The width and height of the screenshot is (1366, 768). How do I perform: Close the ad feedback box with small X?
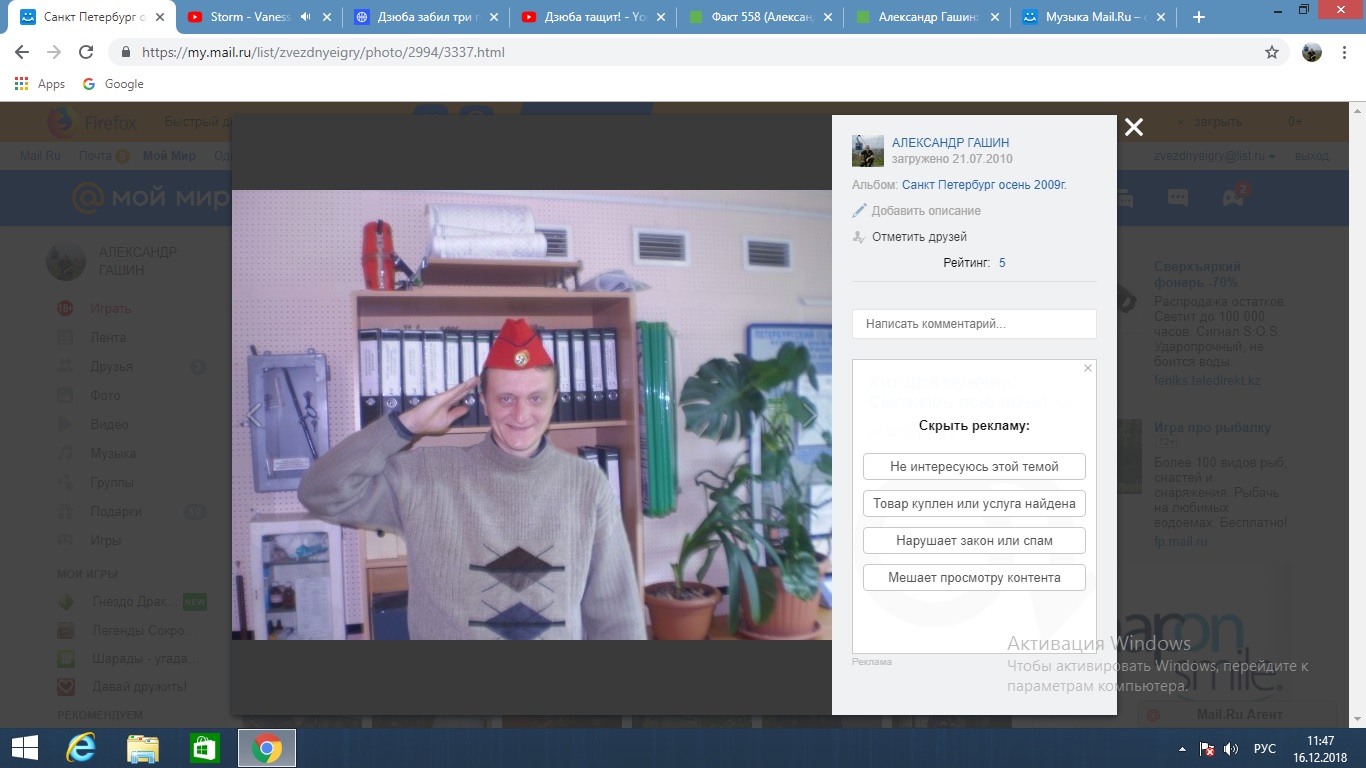[1088, 368]
